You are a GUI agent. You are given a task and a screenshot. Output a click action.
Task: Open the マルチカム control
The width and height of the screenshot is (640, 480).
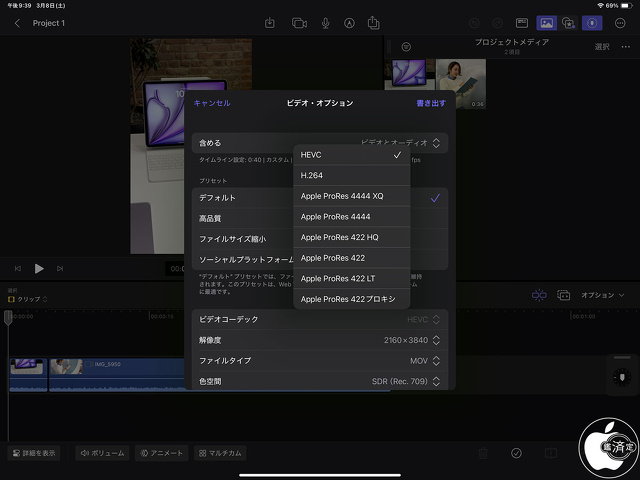pos(220,453)
